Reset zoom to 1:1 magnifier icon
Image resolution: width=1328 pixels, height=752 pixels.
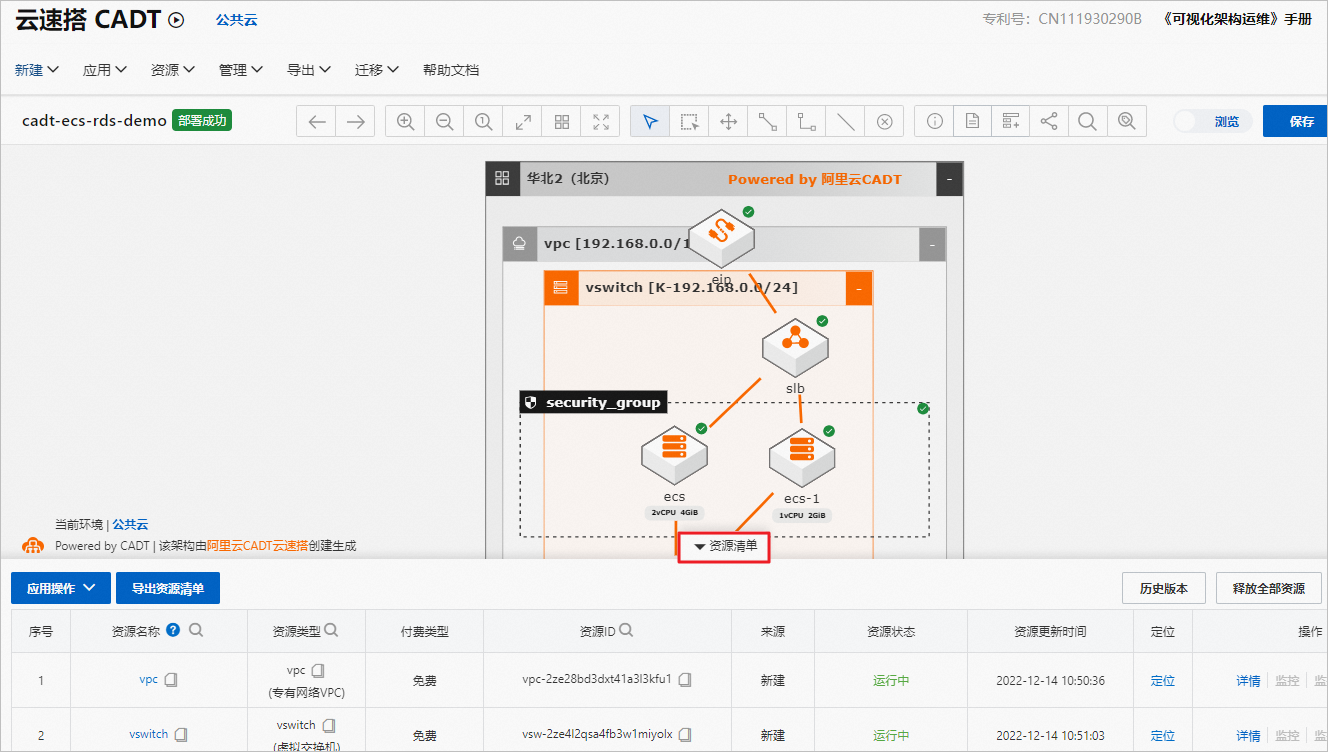click(483, 122)
